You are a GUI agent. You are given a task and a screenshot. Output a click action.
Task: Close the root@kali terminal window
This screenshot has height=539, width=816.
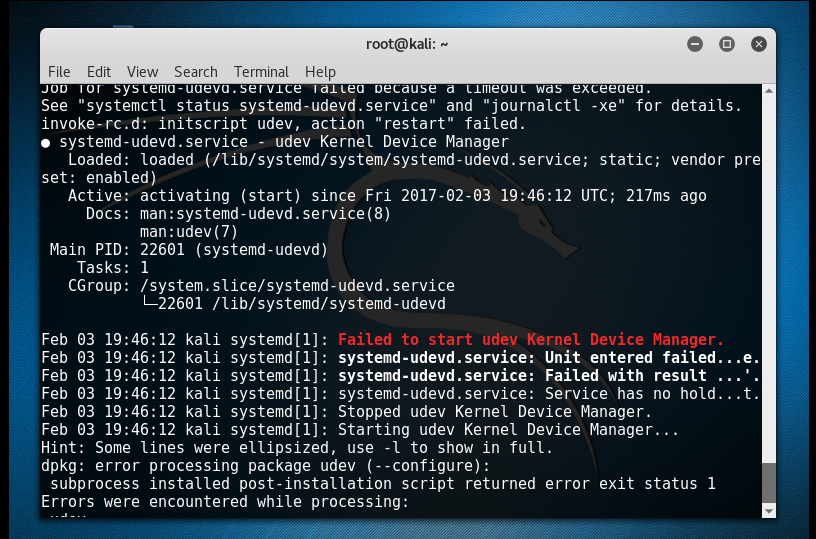tap(759, 44)
